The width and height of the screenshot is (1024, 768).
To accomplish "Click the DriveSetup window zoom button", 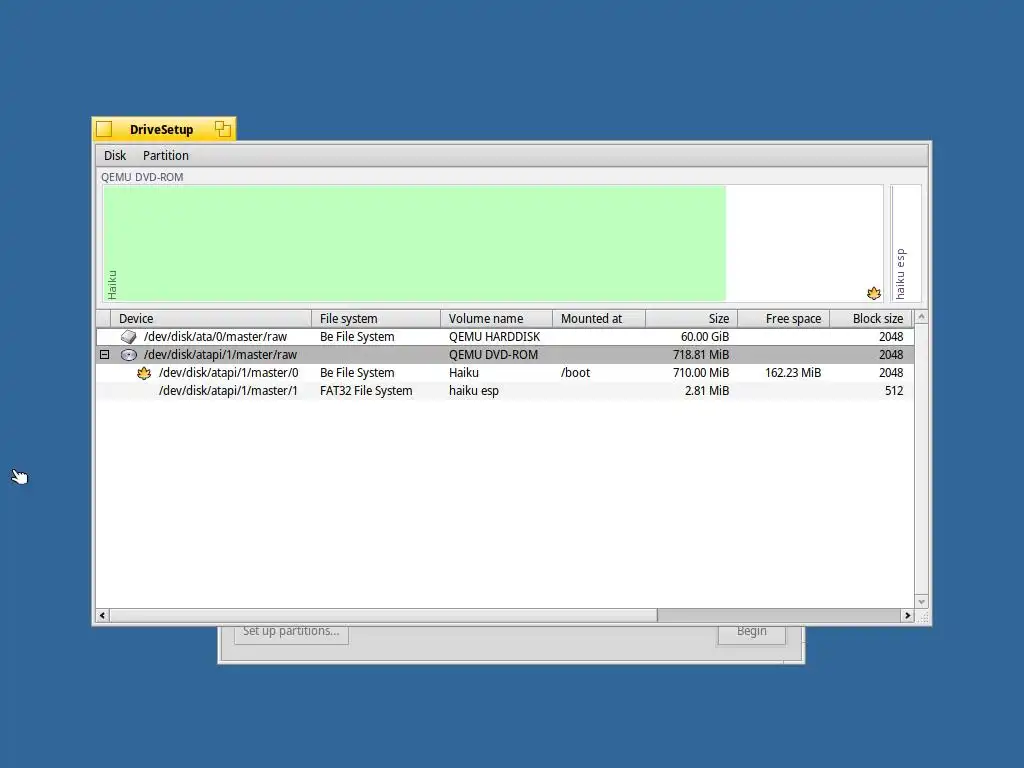I will tap(223, 129).
